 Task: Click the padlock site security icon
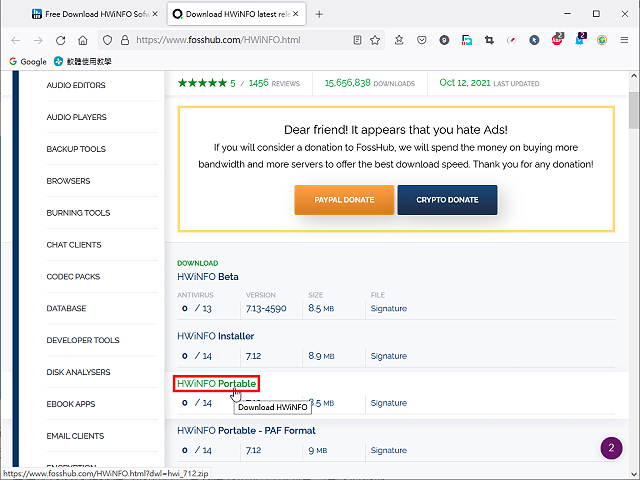[125, 40]
